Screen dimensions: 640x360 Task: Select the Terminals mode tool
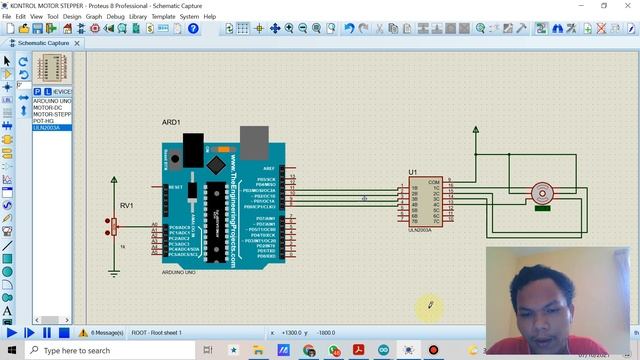(x=7, y=153)
